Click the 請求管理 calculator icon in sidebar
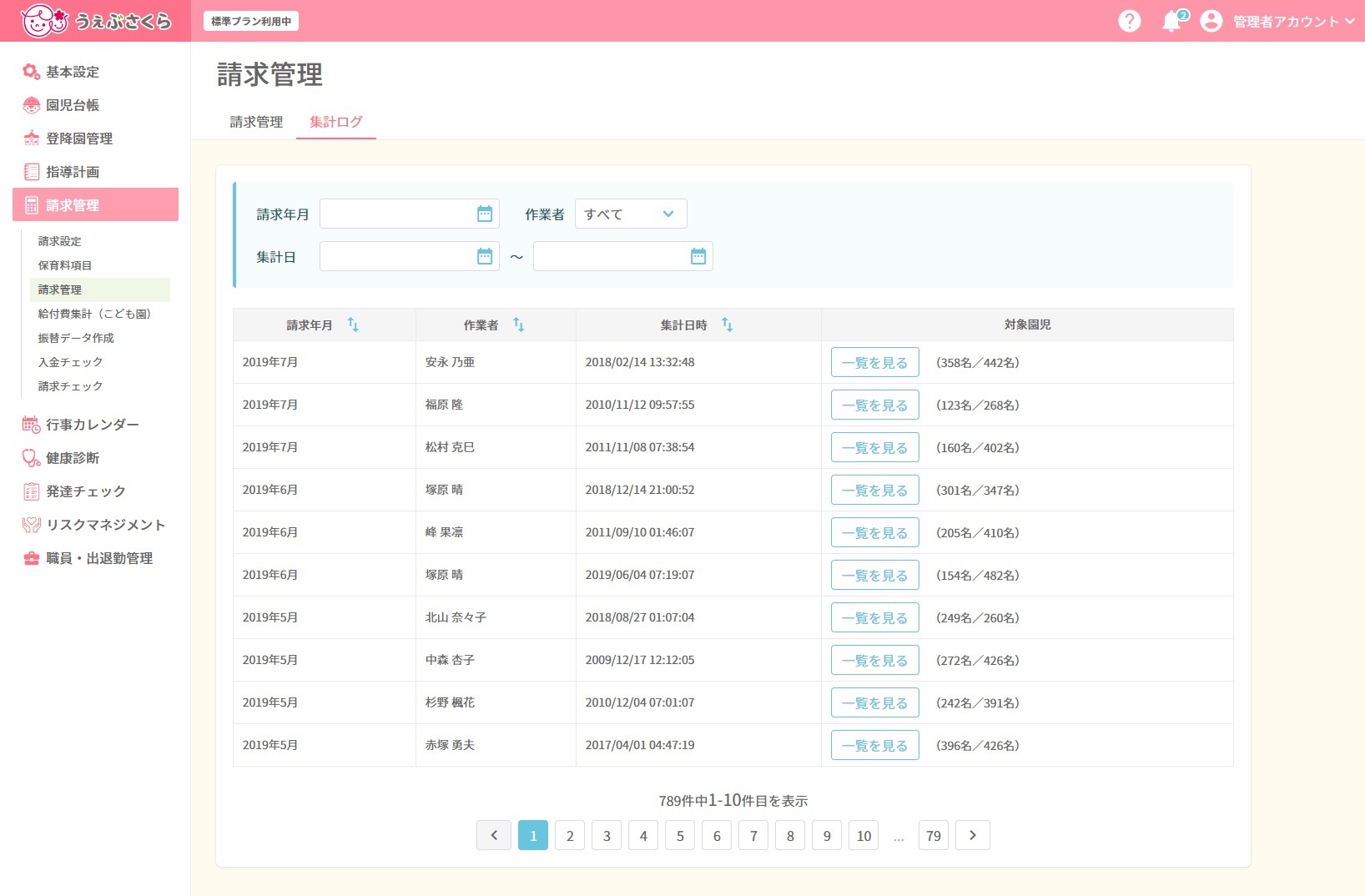This screenshot has height=896, width=1365. point(32,205)
